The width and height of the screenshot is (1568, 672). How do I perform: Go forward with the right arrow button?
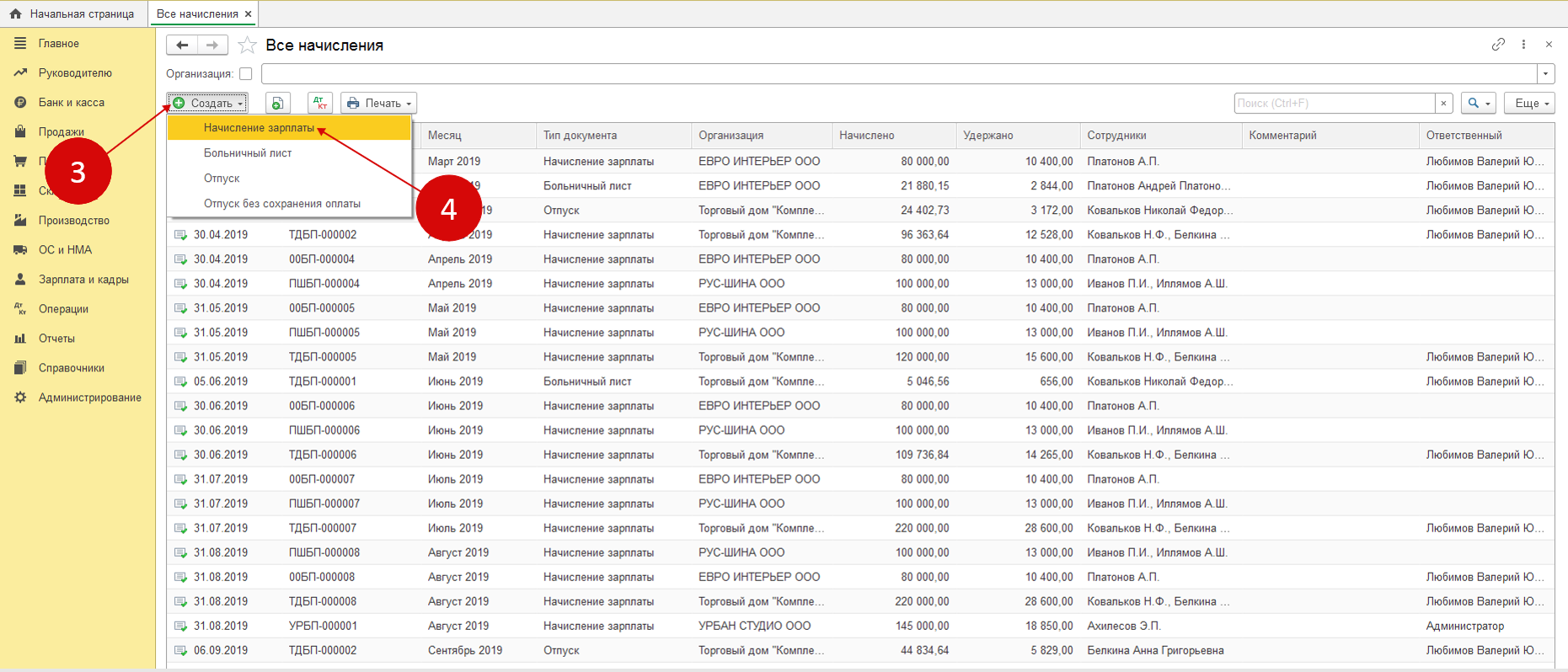[212, 45]
